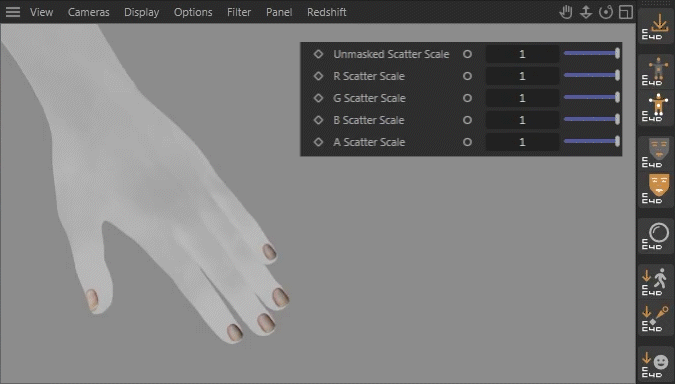Click the G Scatter Scale value field
The image size is (675, 384).
point(523,98)
